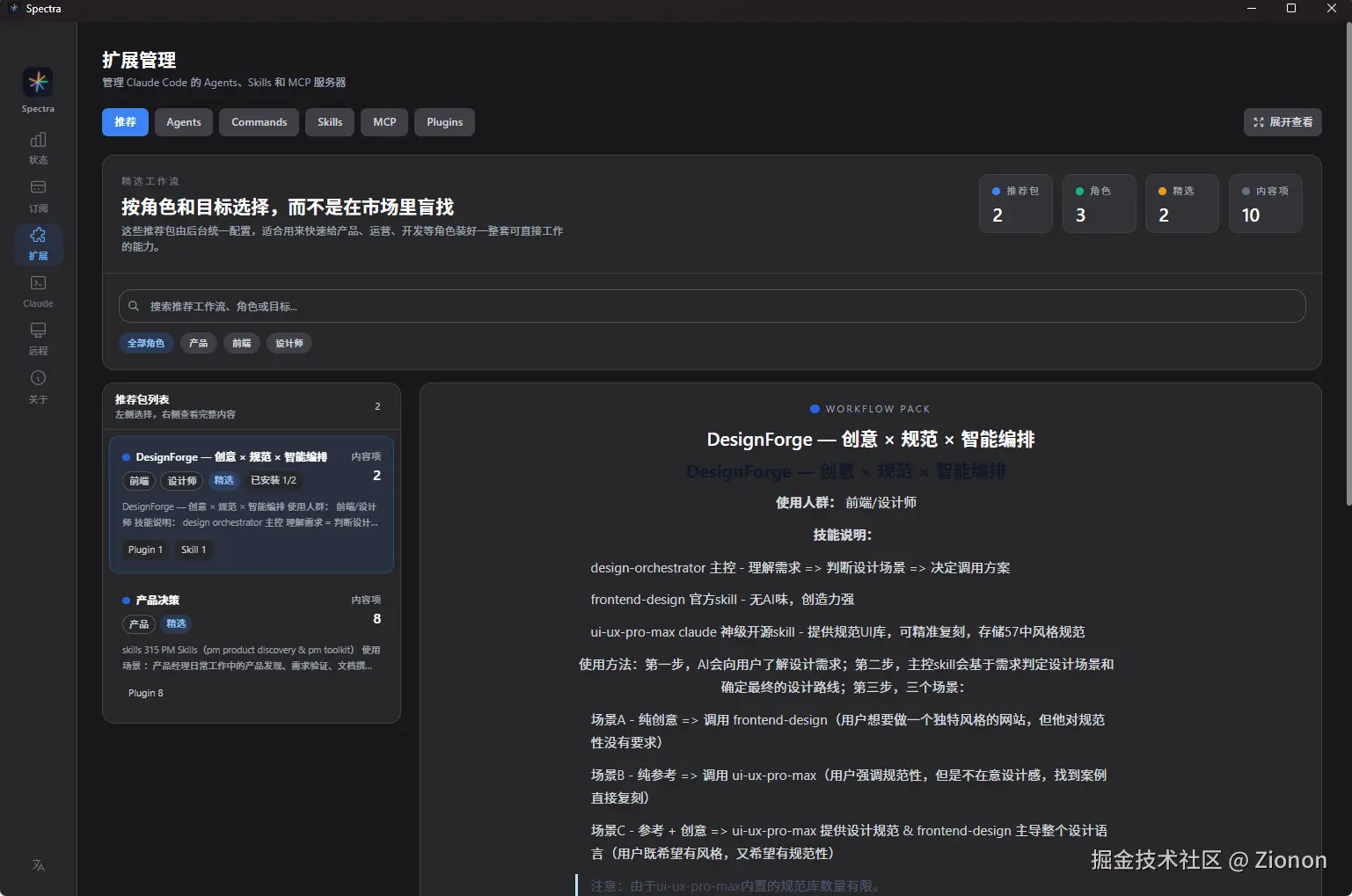Open the 订阅 subscription icon in sidebar

click(x=38, y=187)
